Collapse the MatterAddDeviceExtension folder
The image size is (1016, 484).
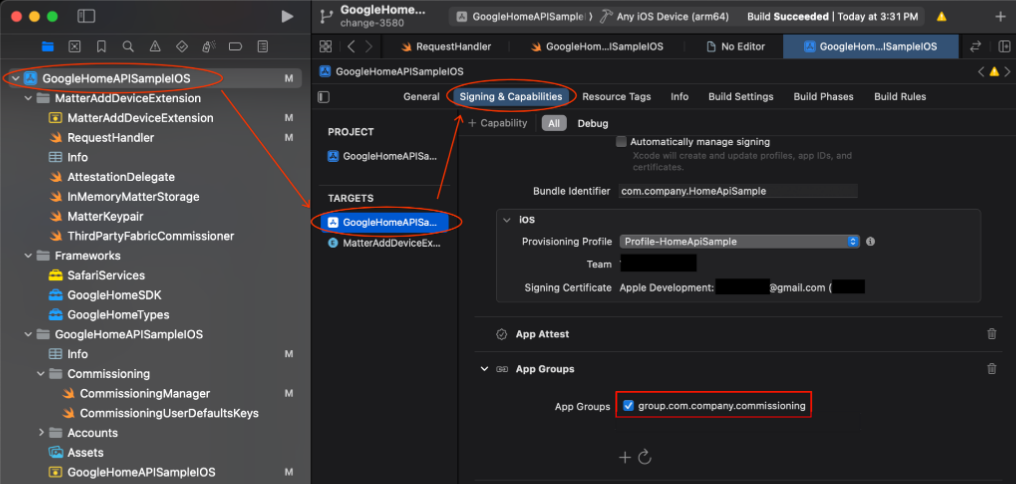(x=27, y=98)
